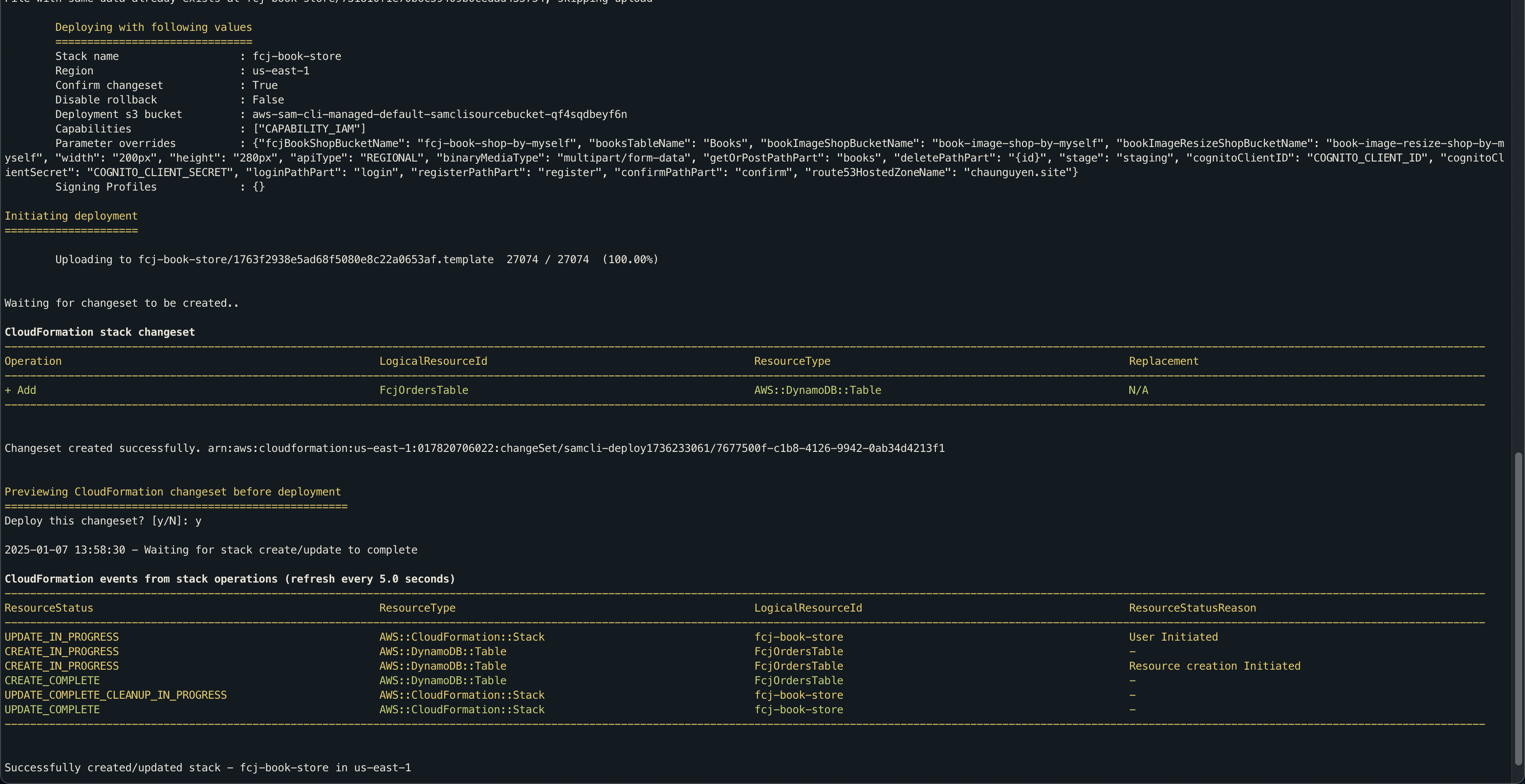Click the changeset ARN text
The image size is (1525, 784).
576,448
